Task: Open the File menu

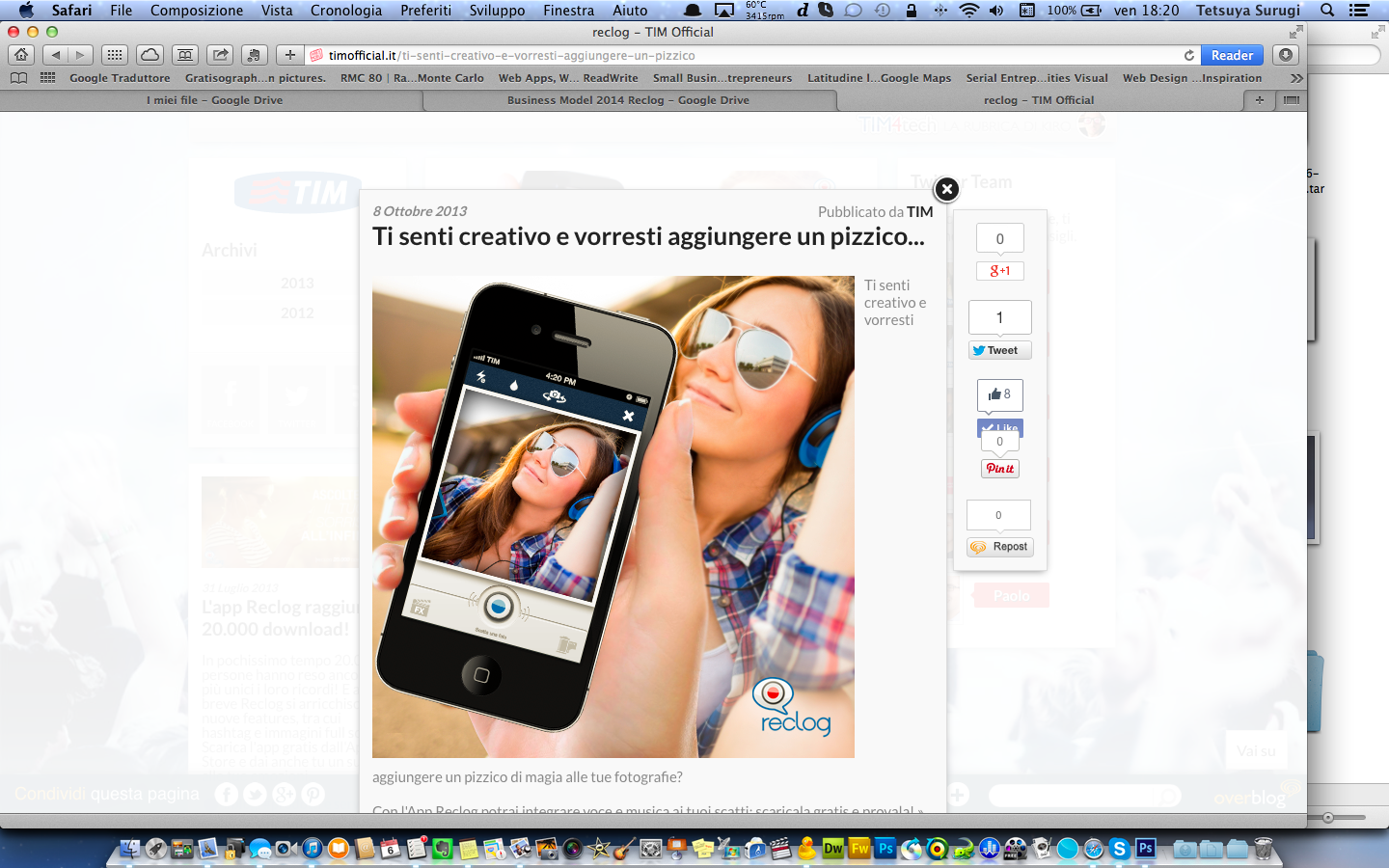Action: pyautogui.click(x=122, y=10)
